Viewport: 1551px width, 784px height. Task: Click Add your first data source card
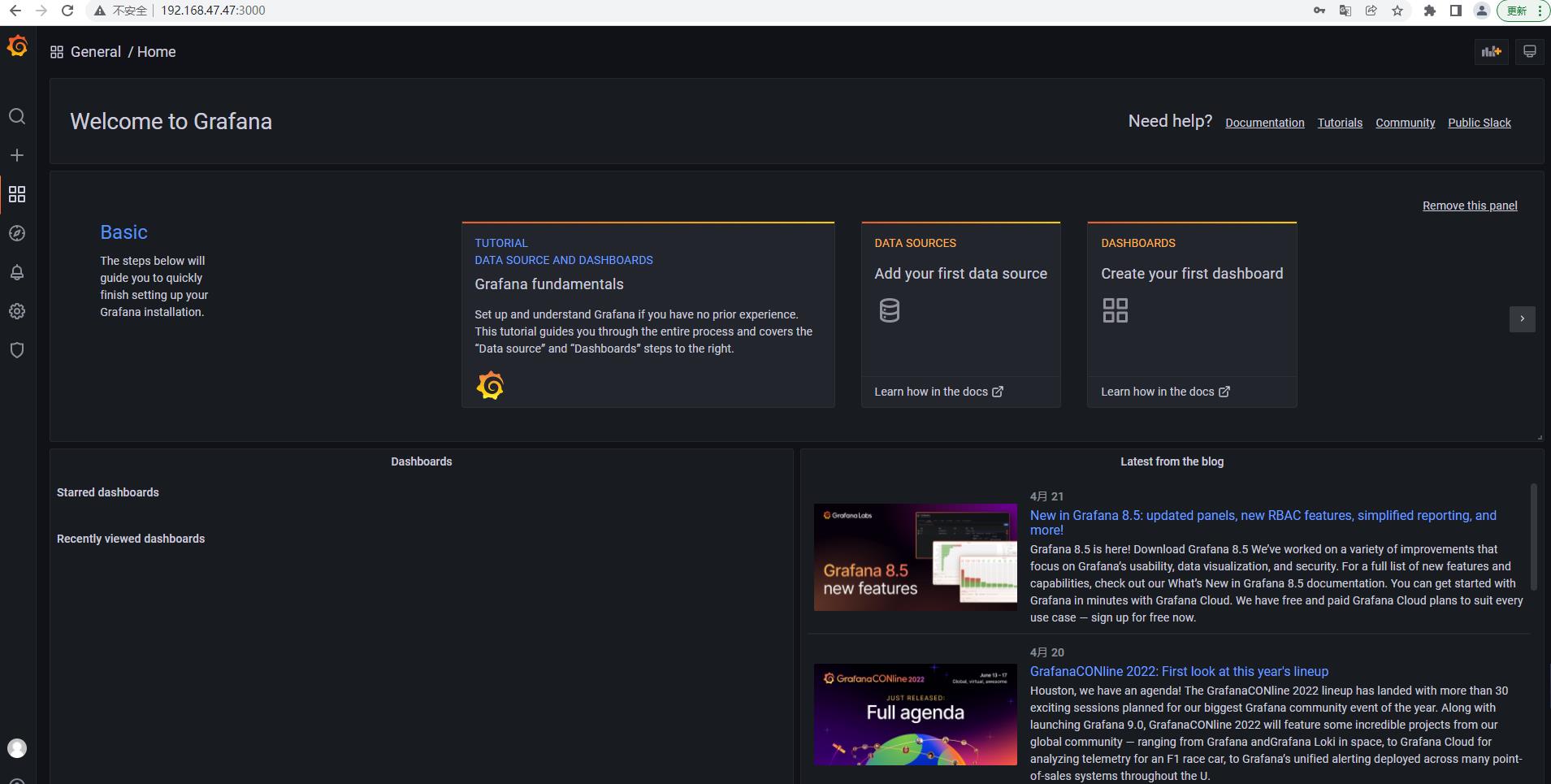click(961, 314)
